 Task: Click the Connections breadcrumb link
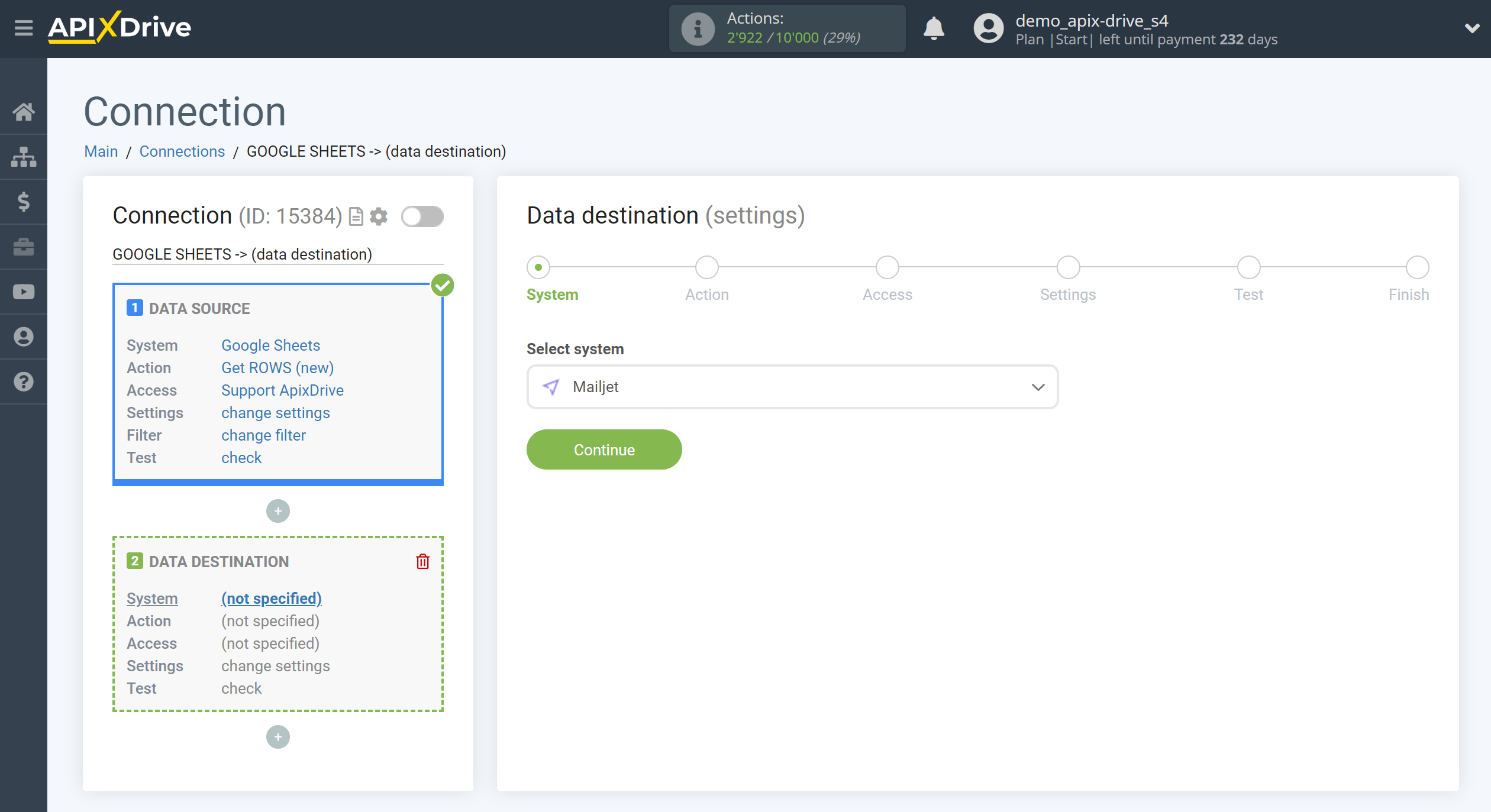pos(181,151)
